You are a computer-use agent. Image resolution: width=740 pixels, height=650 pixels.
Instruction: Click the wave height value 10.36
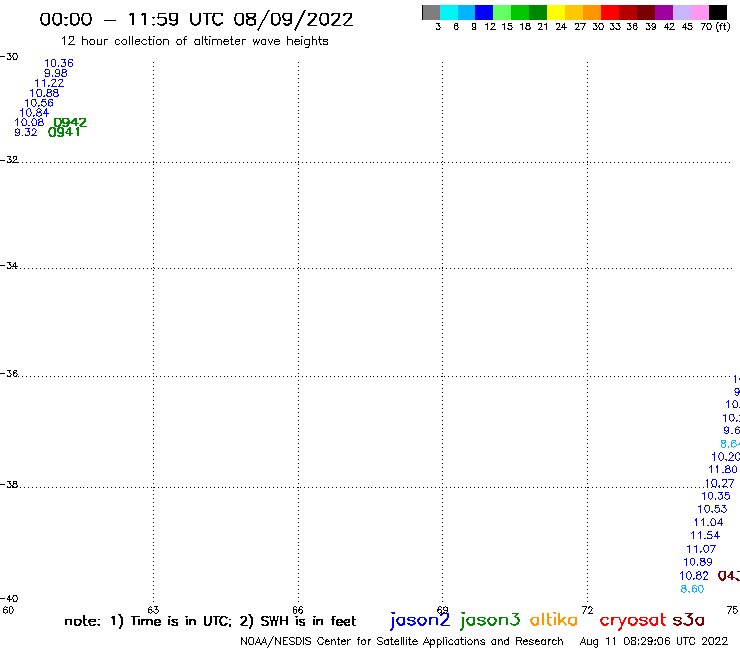click(x=59, y=63)
